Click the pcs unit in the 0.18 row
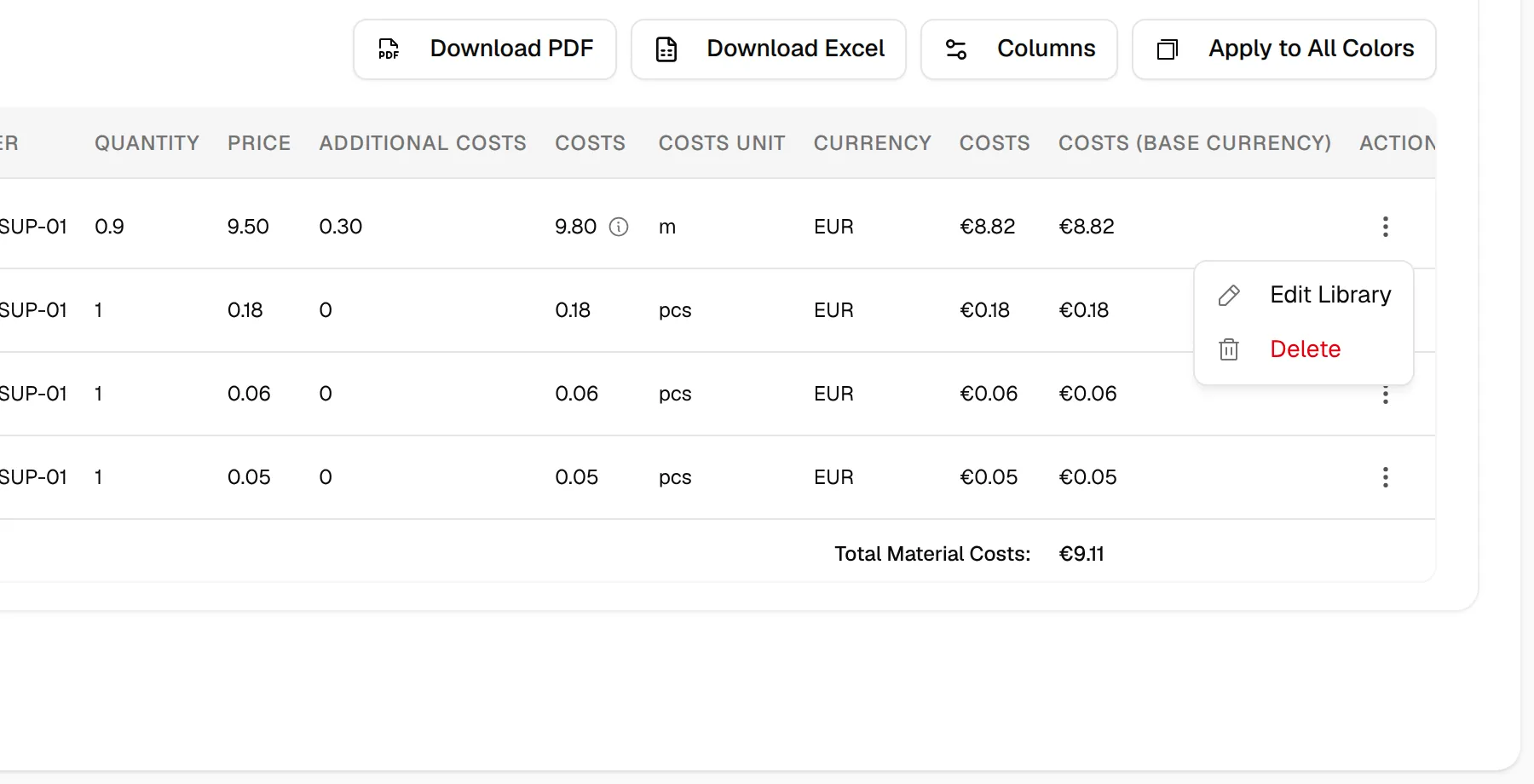This screenshot has width=1534, height=784. point(675,311)
